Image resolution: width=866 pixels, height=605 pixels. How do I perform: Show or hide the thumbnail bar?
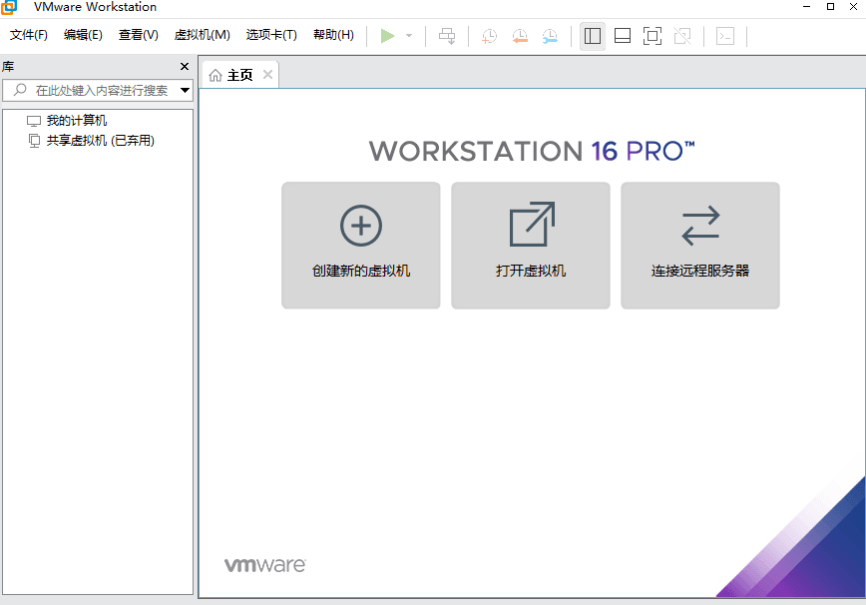coord(622,36)
